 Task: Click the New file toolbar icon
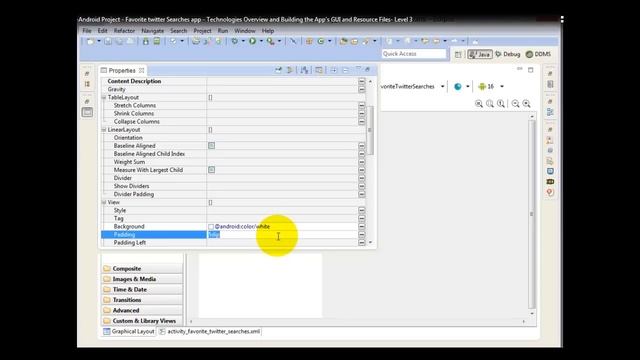click(x=91, y=41)
